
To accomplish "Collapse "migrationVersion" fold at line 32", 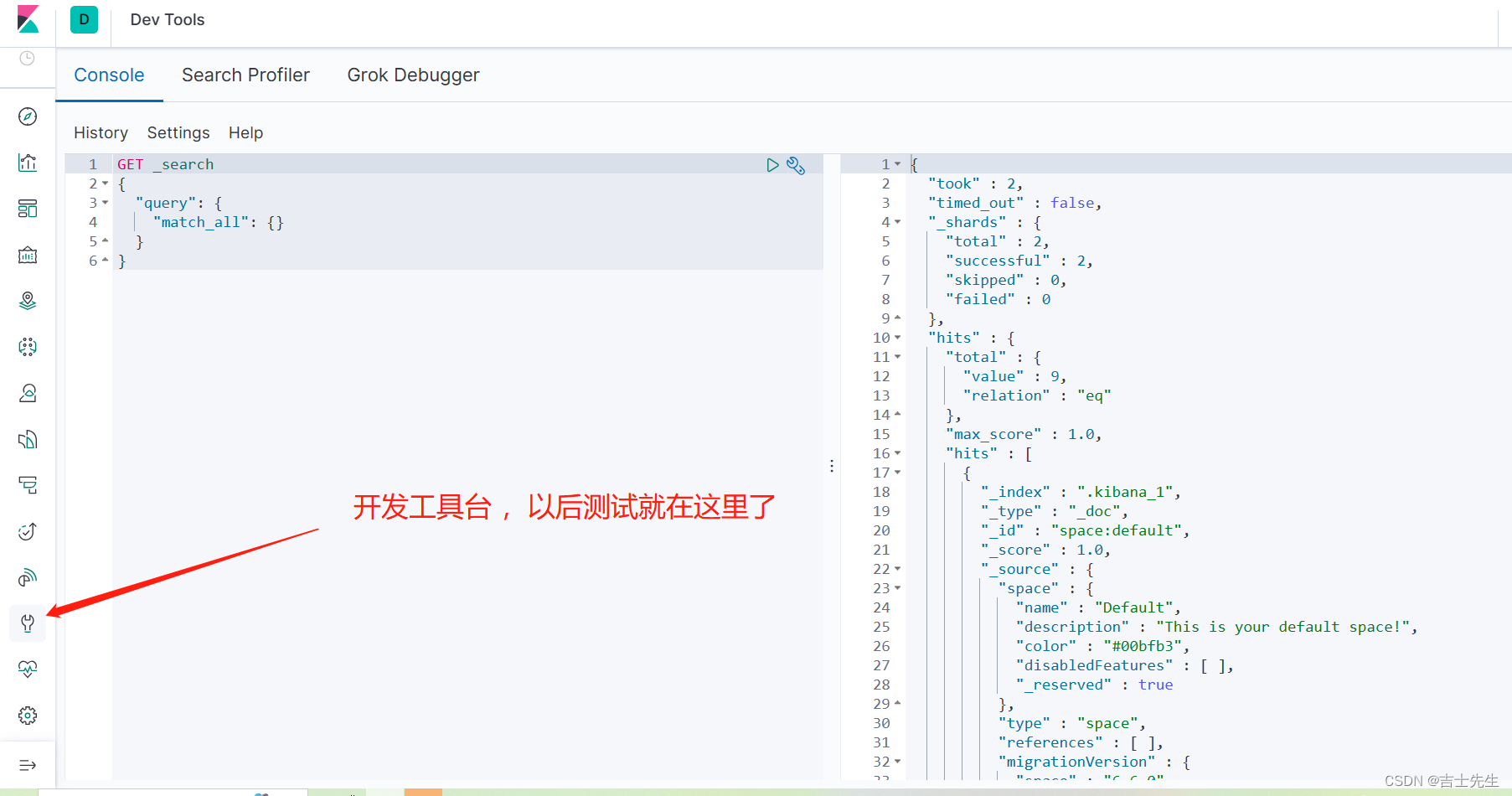I will (898, 762).
